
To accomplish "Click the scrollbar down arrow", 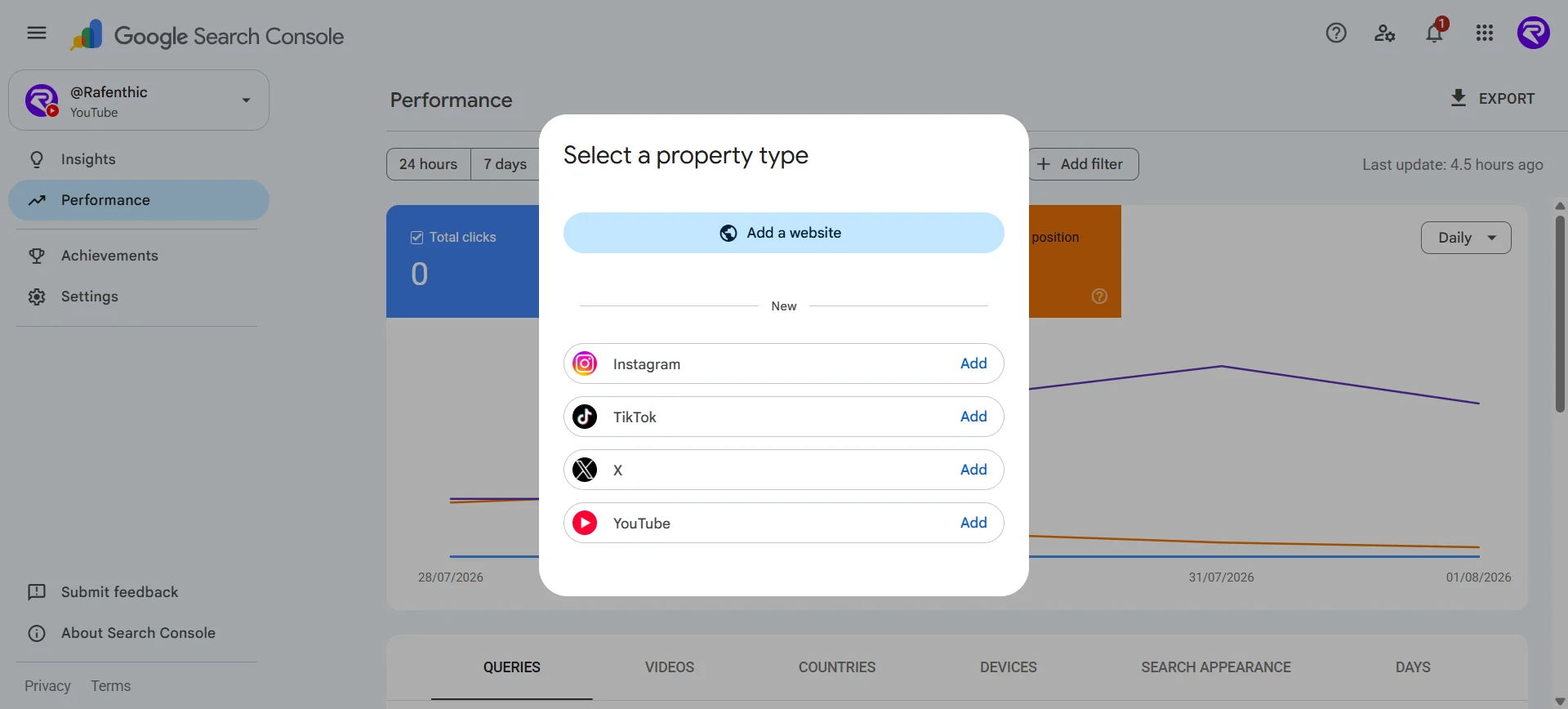I will 1560,702.
